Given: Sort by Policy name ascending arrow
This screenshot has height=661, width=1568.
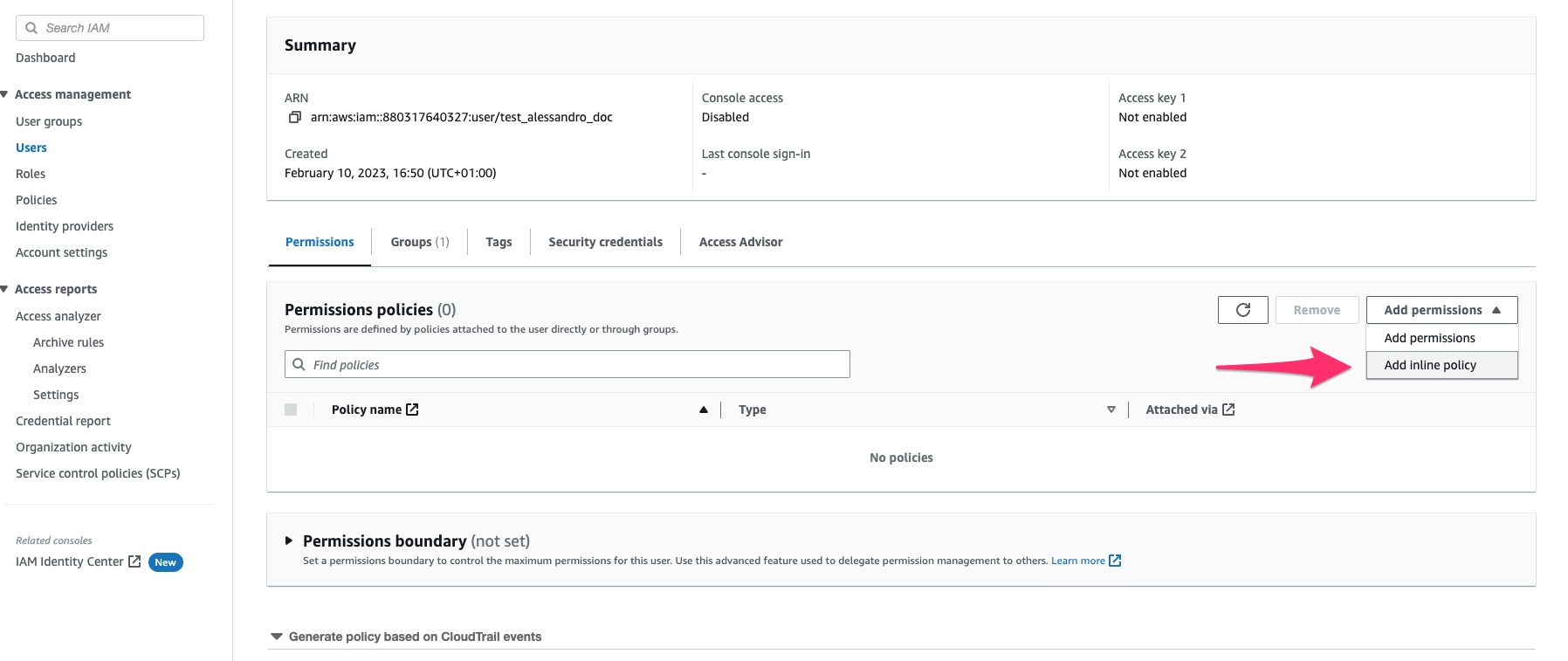Looking at the screenshot, I should click(x=704, y=410).
